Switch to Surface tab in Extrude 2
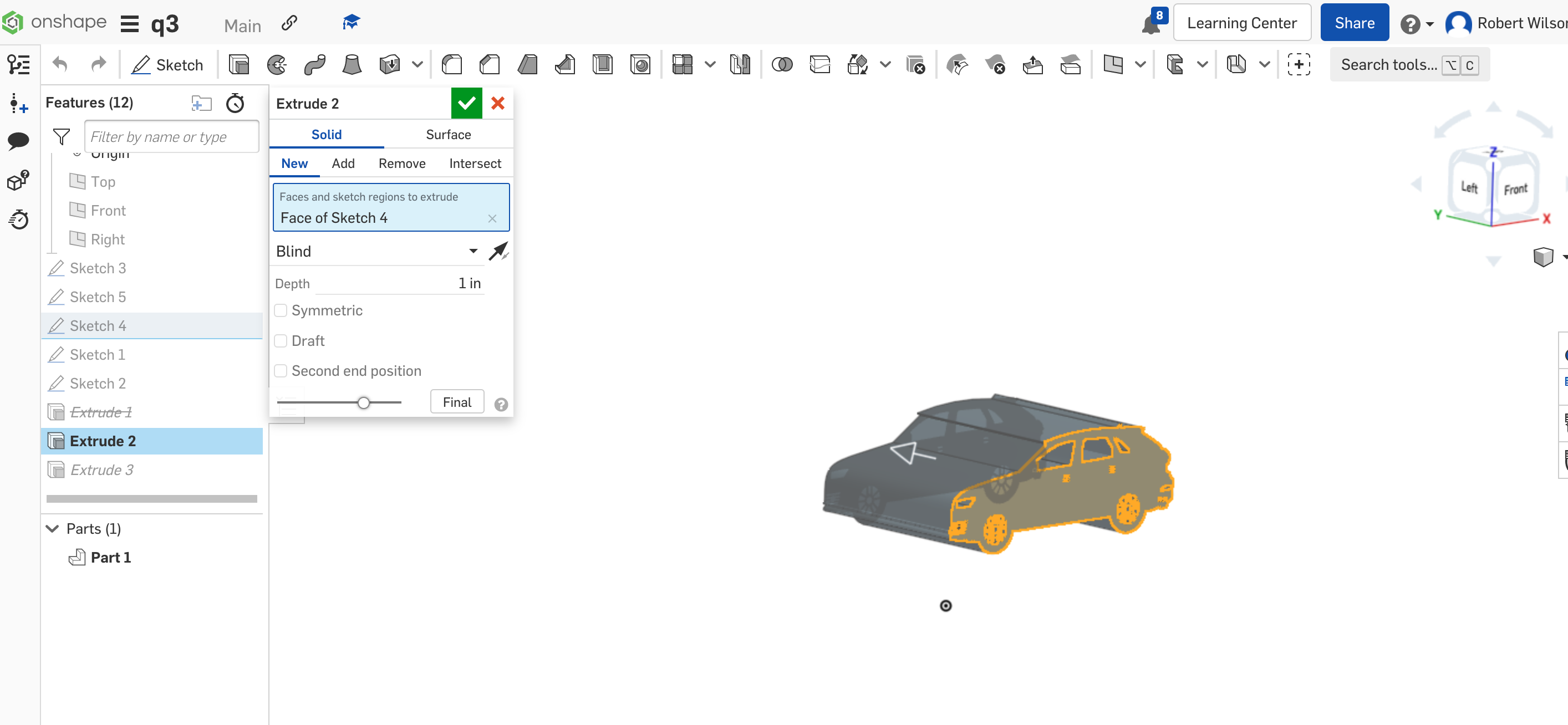Viewport: 1568px width, 725px height. tap(448, 133)
